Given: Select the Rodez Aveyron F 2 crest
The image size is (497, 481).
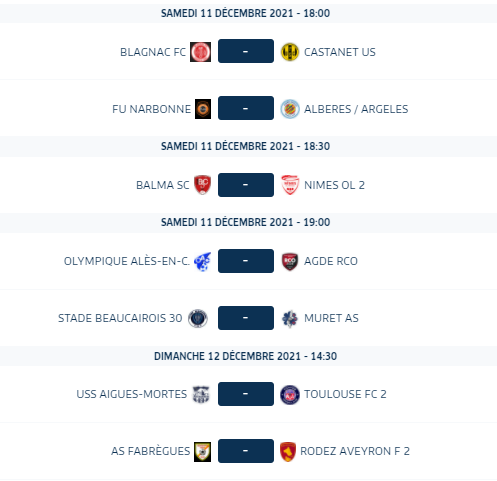Looking at the screenshot, I should [288, 452].
